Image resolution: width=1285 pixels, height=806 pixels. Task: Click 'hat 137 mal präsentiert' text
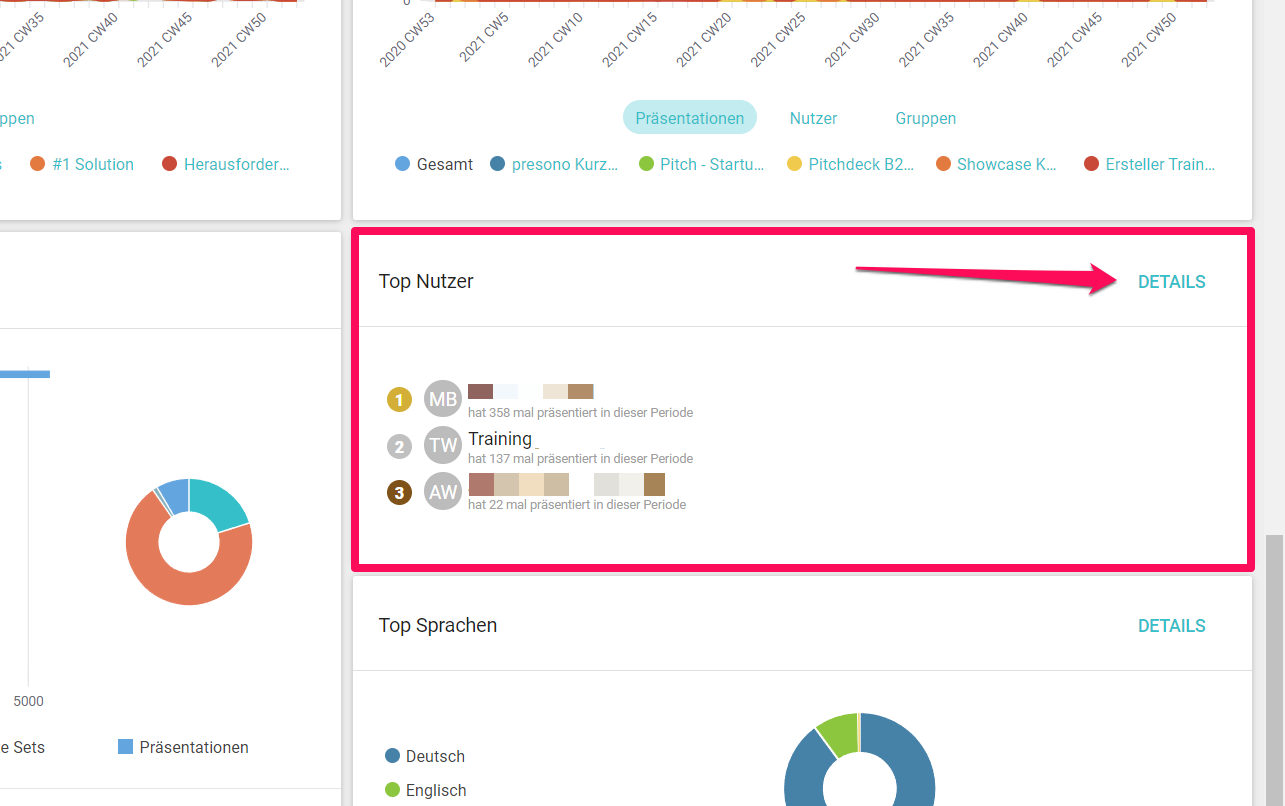580,458
